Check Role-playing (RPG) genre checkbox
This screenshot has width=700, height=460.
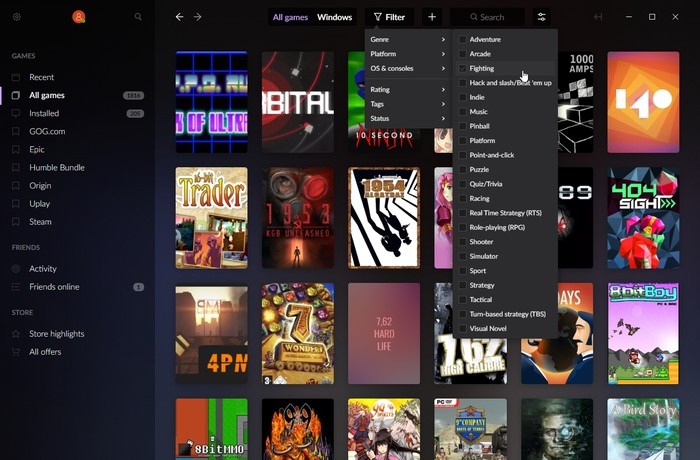click(462, 227)
